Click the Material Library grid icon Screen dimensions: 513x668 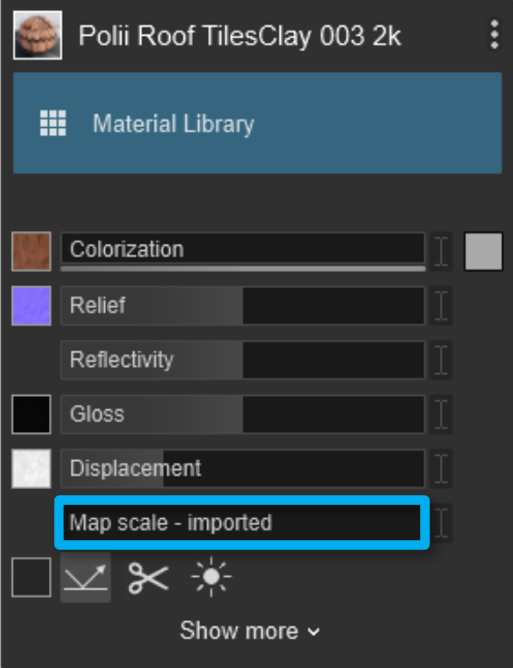53,123
